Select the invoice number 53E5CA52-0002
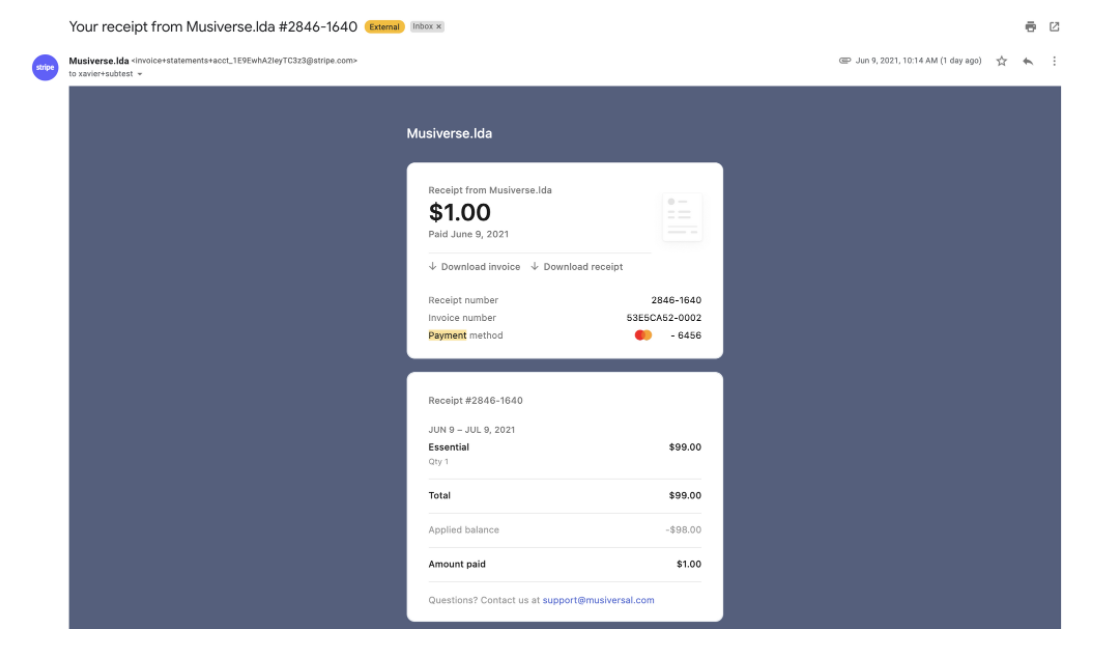The width and height of the screenshot is (1103, 658). (663, 318)
